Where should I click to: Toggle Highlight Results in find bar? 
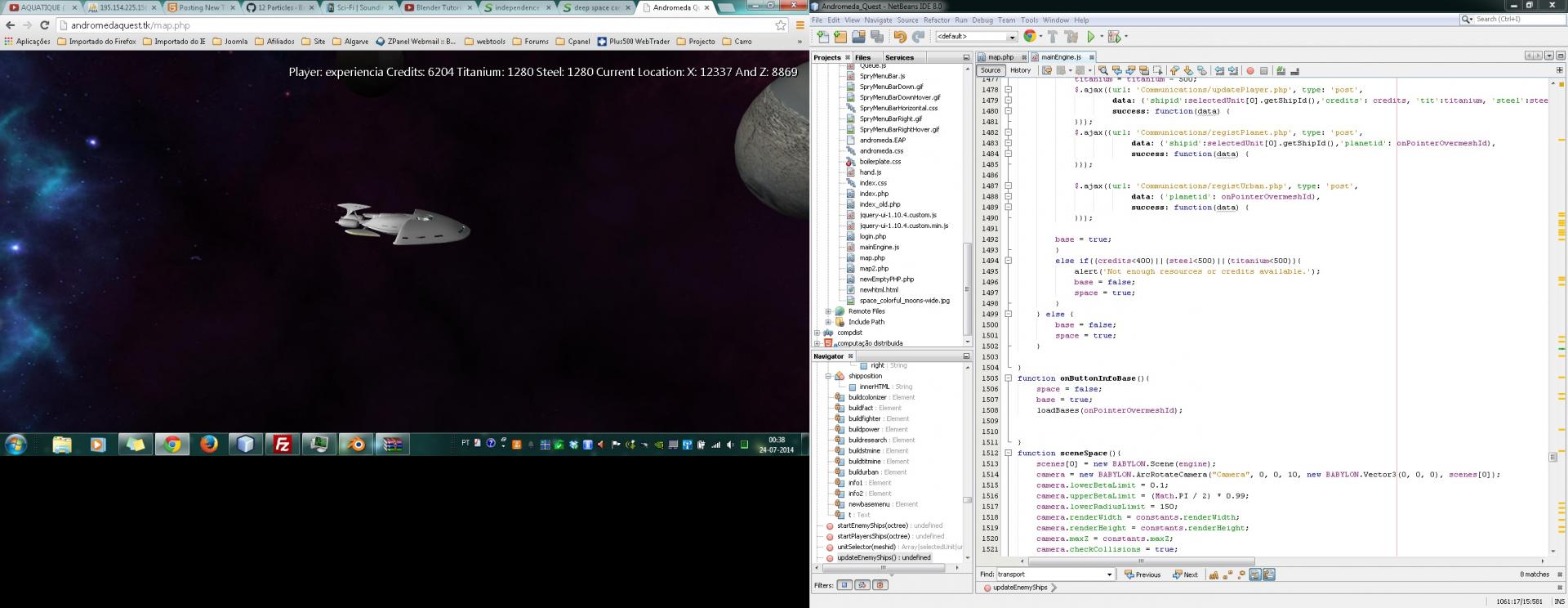[1255, 574]
